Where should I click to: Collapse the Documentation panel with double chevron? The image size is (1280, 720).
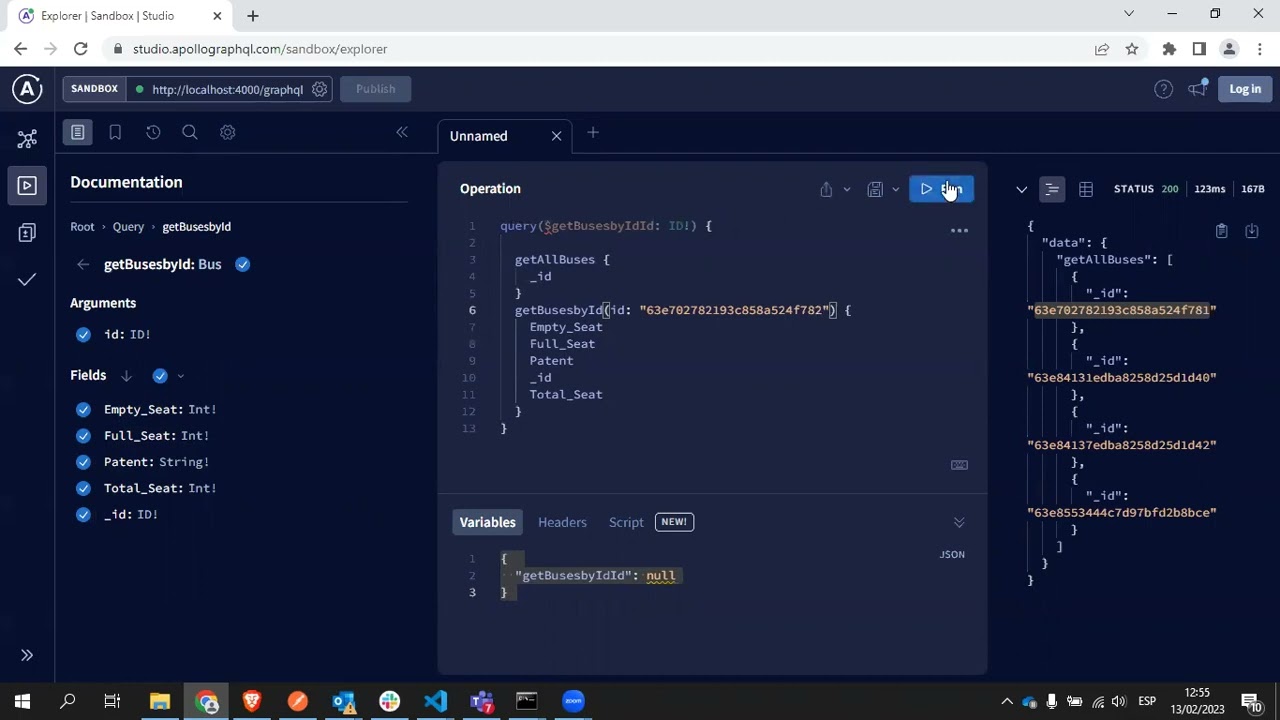(402, 132)
